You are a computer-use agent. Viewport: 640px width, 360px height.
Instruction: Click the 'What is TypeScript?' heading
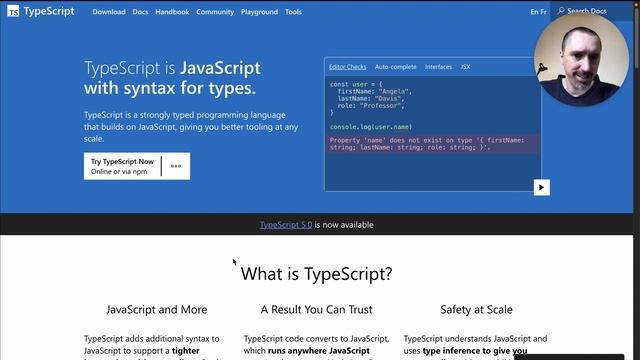316,273
